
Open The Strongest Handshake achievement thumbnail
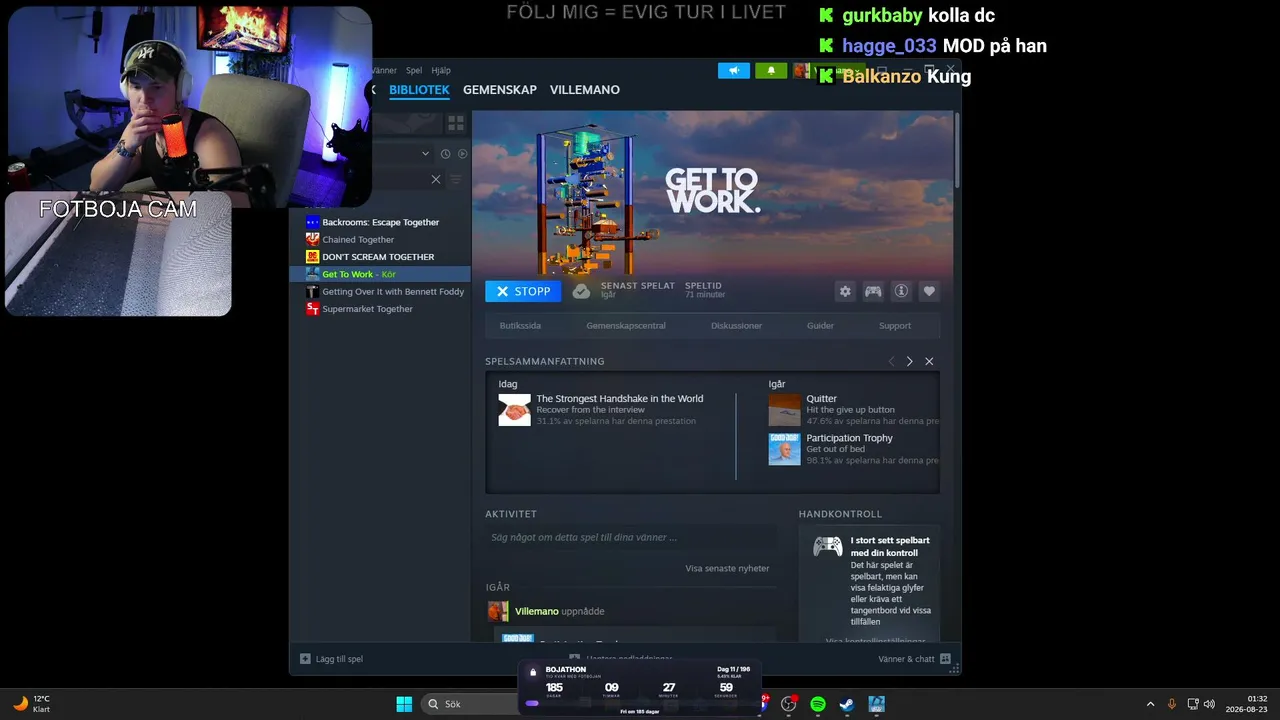tap(515, 410)
